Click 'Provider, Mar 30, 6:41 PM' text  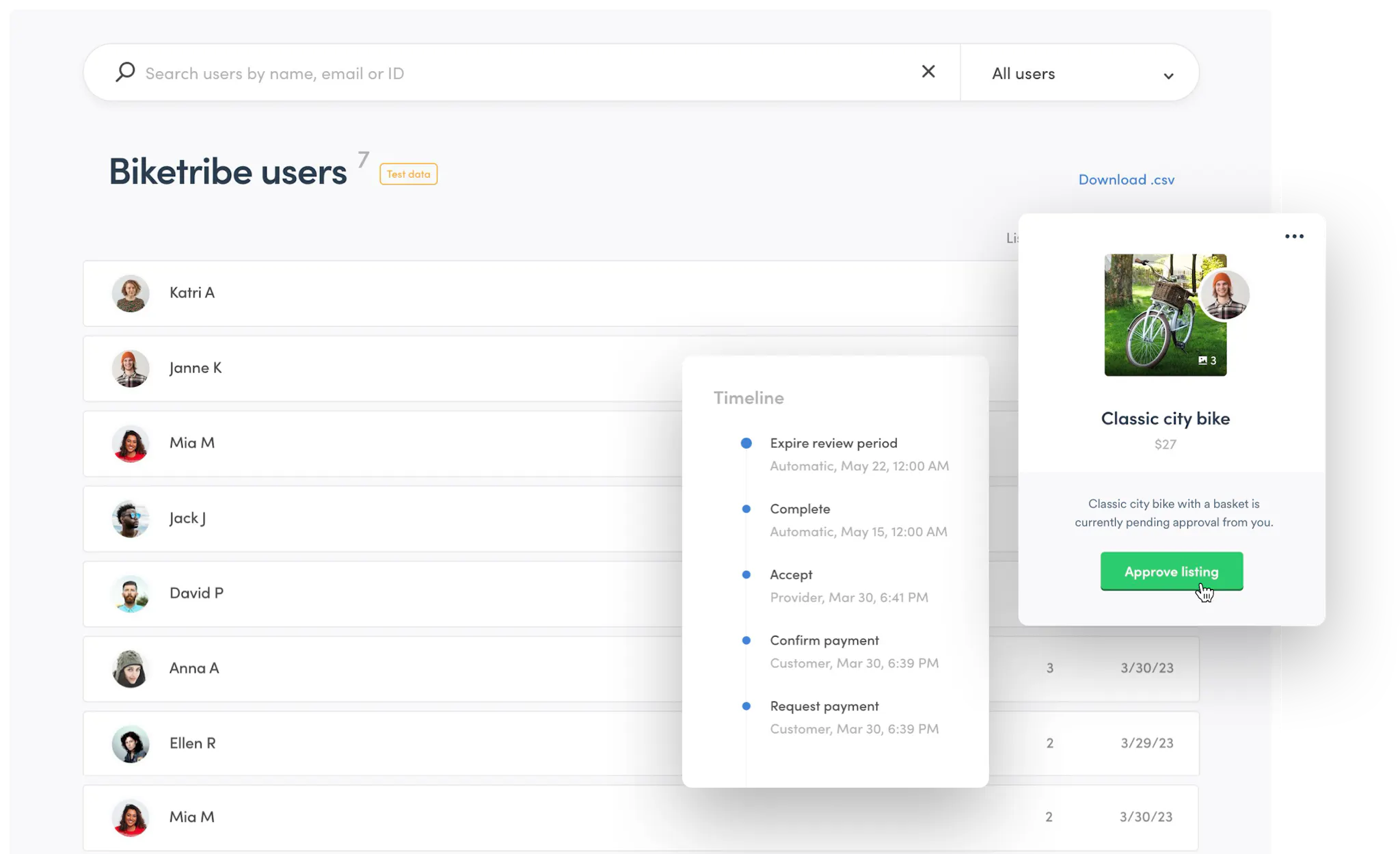pos(848,597)
